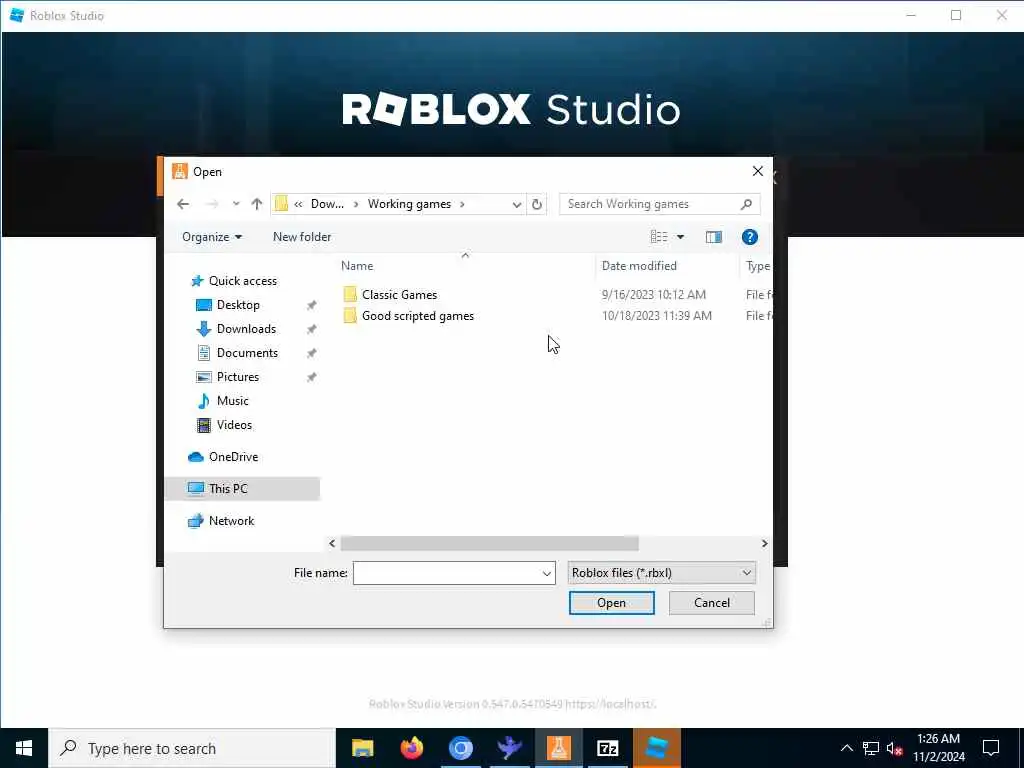The height and width of the screenshot is (768, 1024).
Task: Open the Windows Start menu
Action: [x=24, y=748]
